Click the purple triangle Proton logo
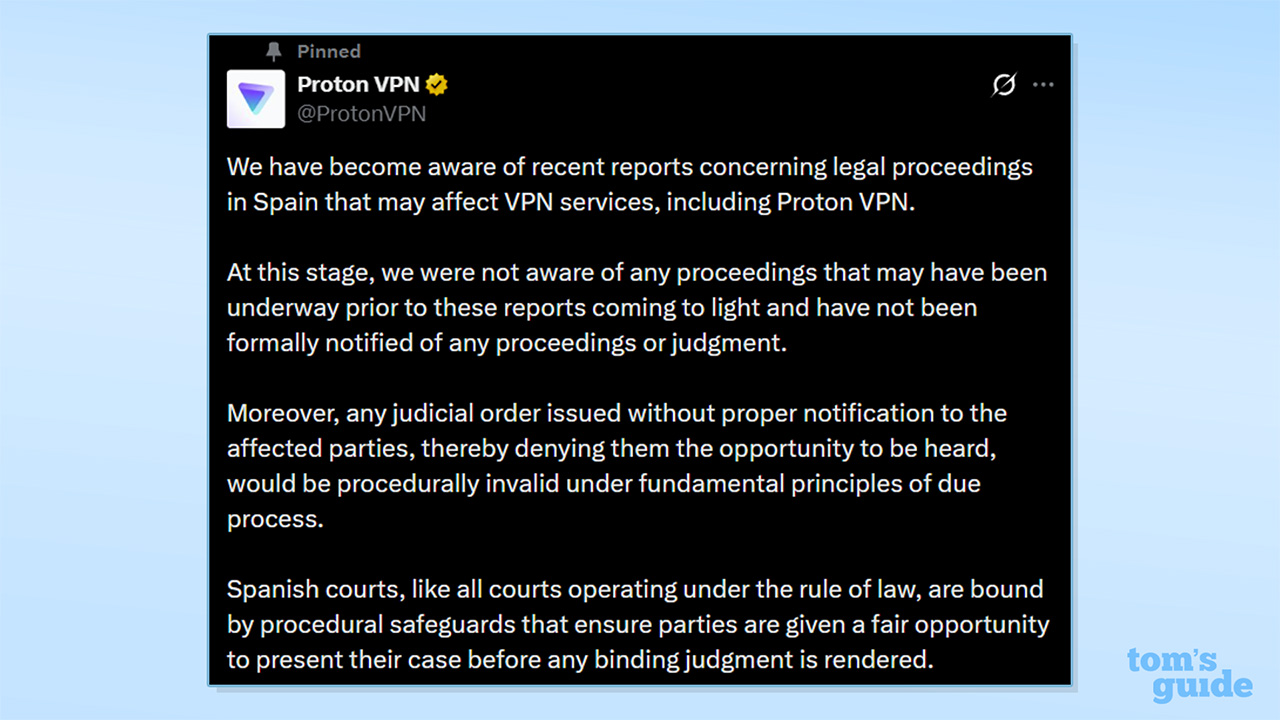The image size is (1280, 720). [256, 99]
